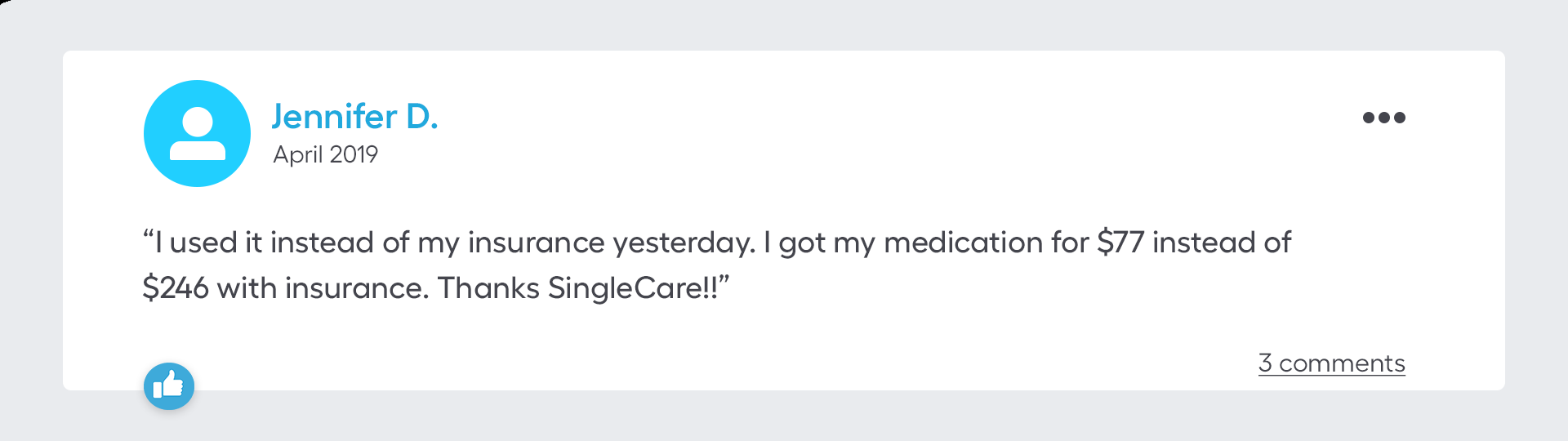Click the person silhouette inside the avatar
Viewport: 1568px width, 441px height.
coord(197,134)
